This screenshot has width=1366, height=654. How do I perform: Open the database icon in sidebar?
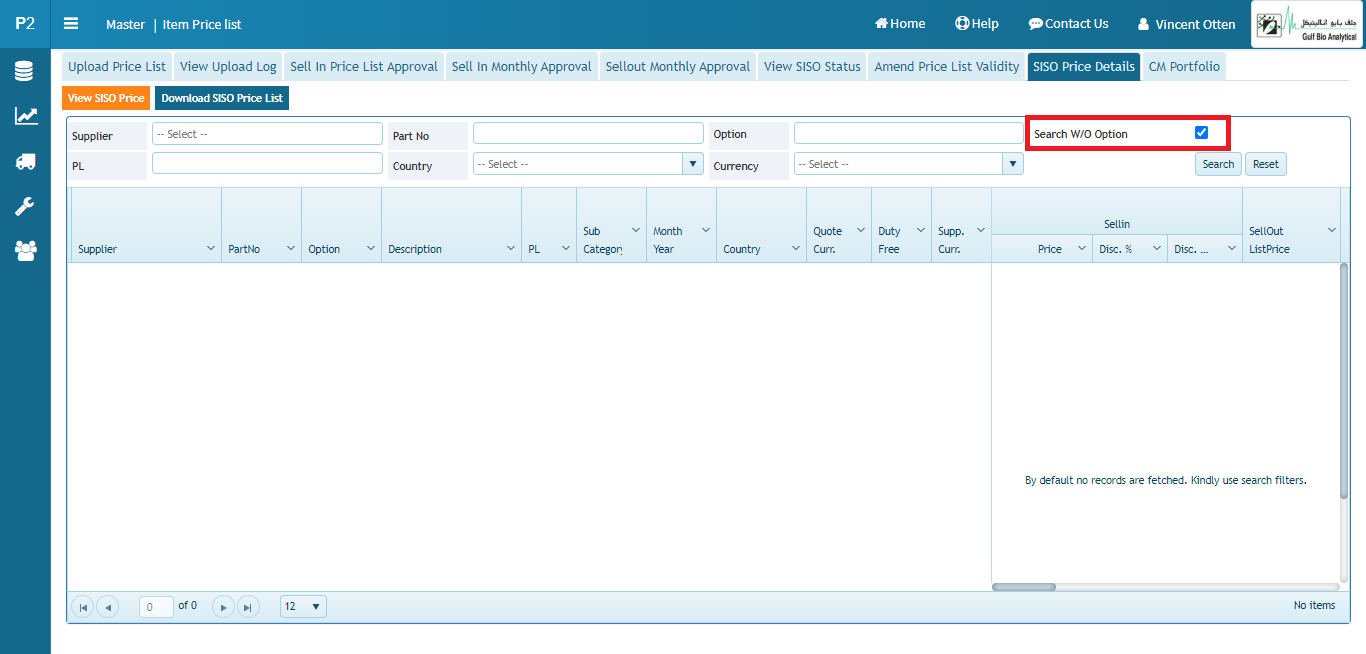25,71
